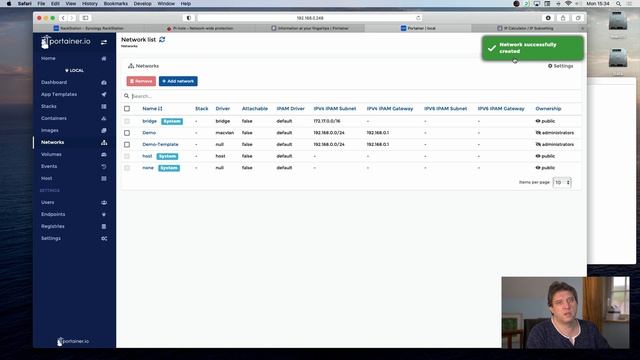Sort by IPAM Driver column header
Screen dimensions: 640x360
[291, 109]
